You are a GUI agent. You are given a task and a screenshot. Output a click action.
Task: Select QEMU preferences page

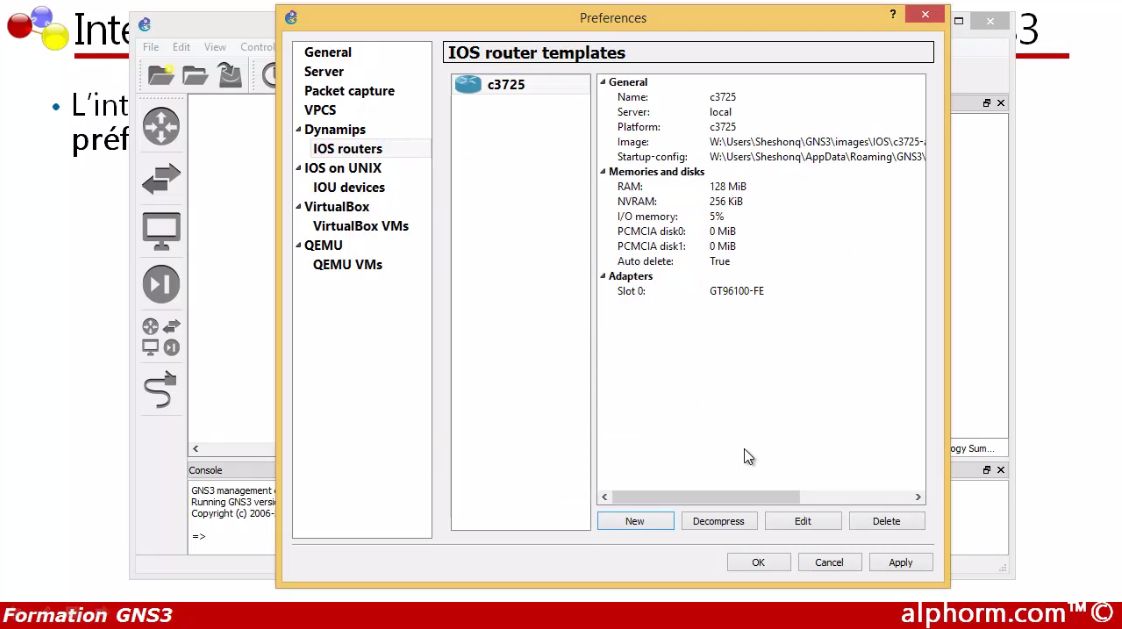(x=323, y=245)
